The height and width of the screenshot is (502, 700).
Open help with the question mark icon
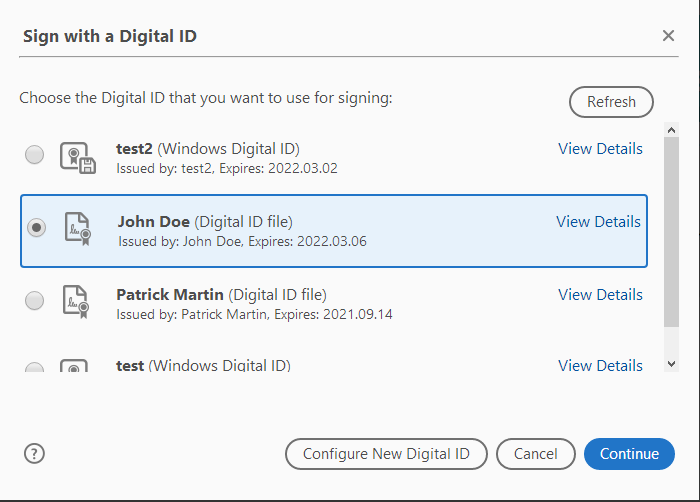pyautogui.click(x=33, y=453)
